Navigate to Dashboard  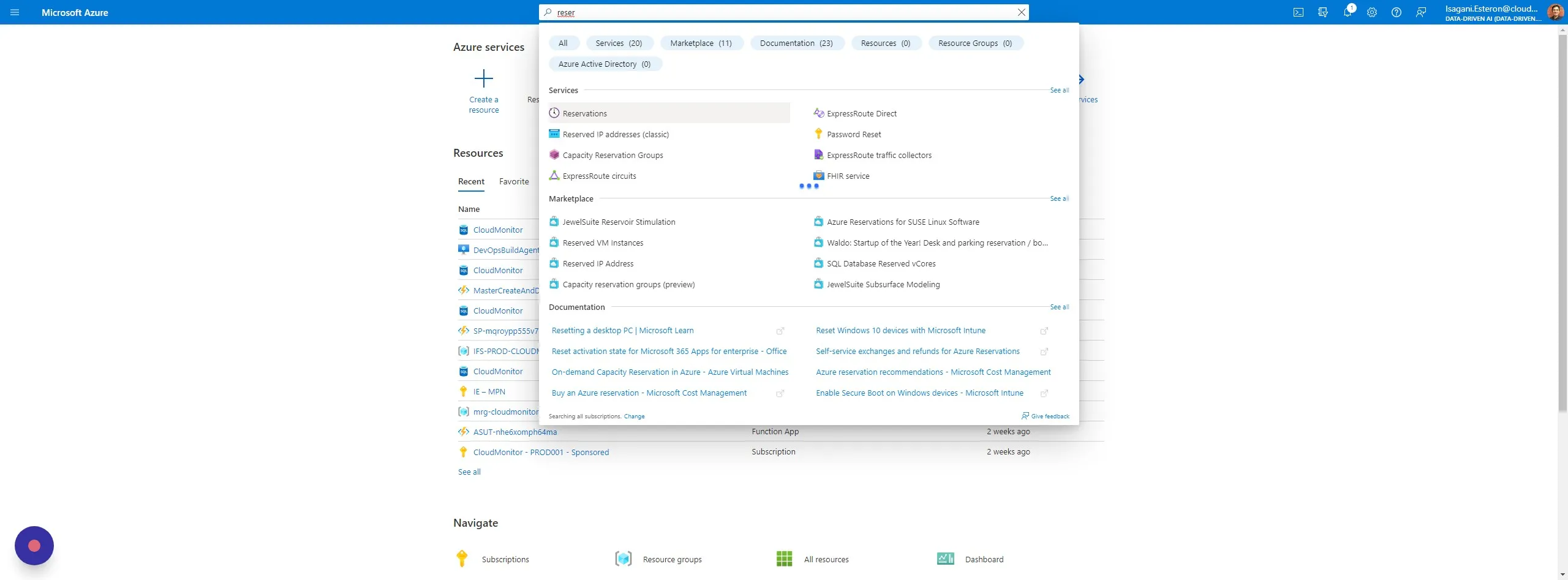pos(970,559)
